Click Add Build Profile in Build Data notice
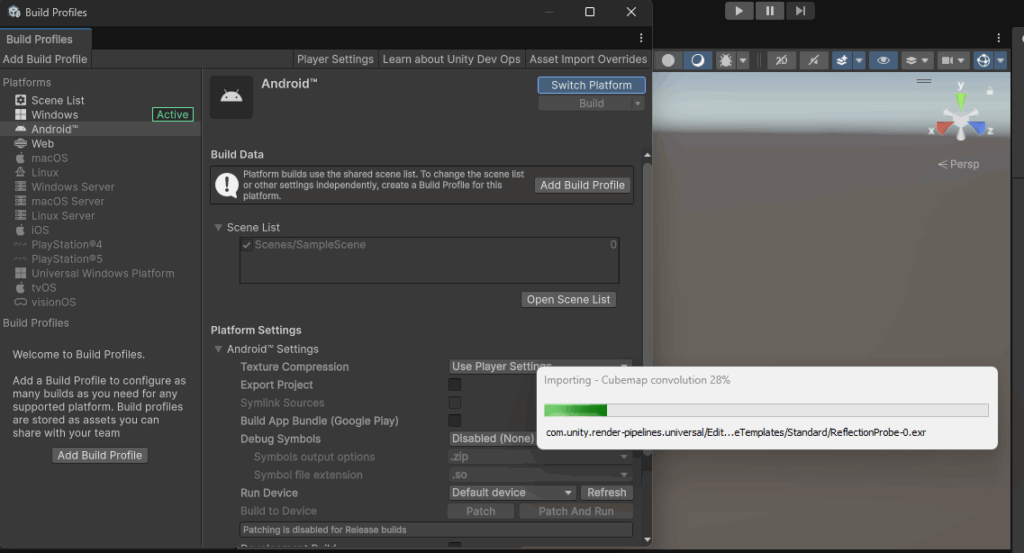Image resolution: width=1024 pixels, height=553 pixels. tap(582, 185)
